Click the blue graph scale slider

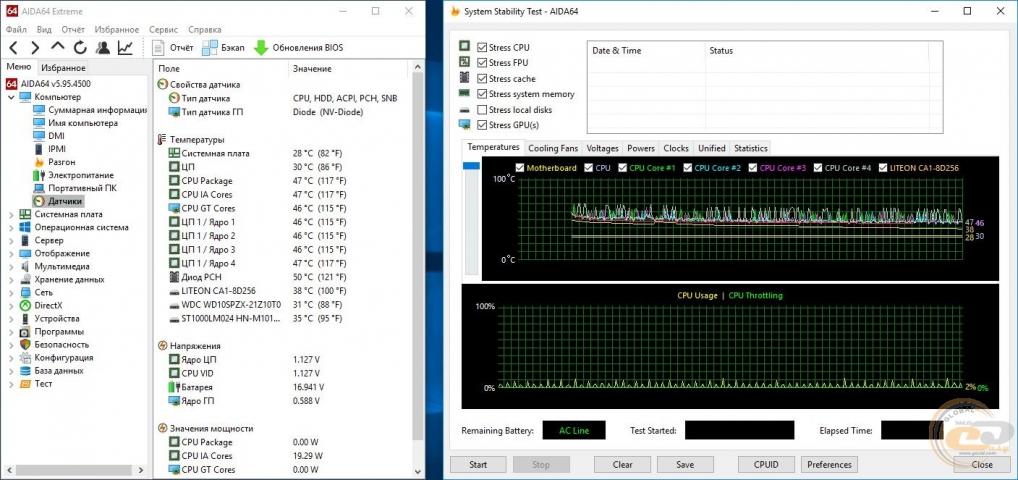click(x=471, y=166)
